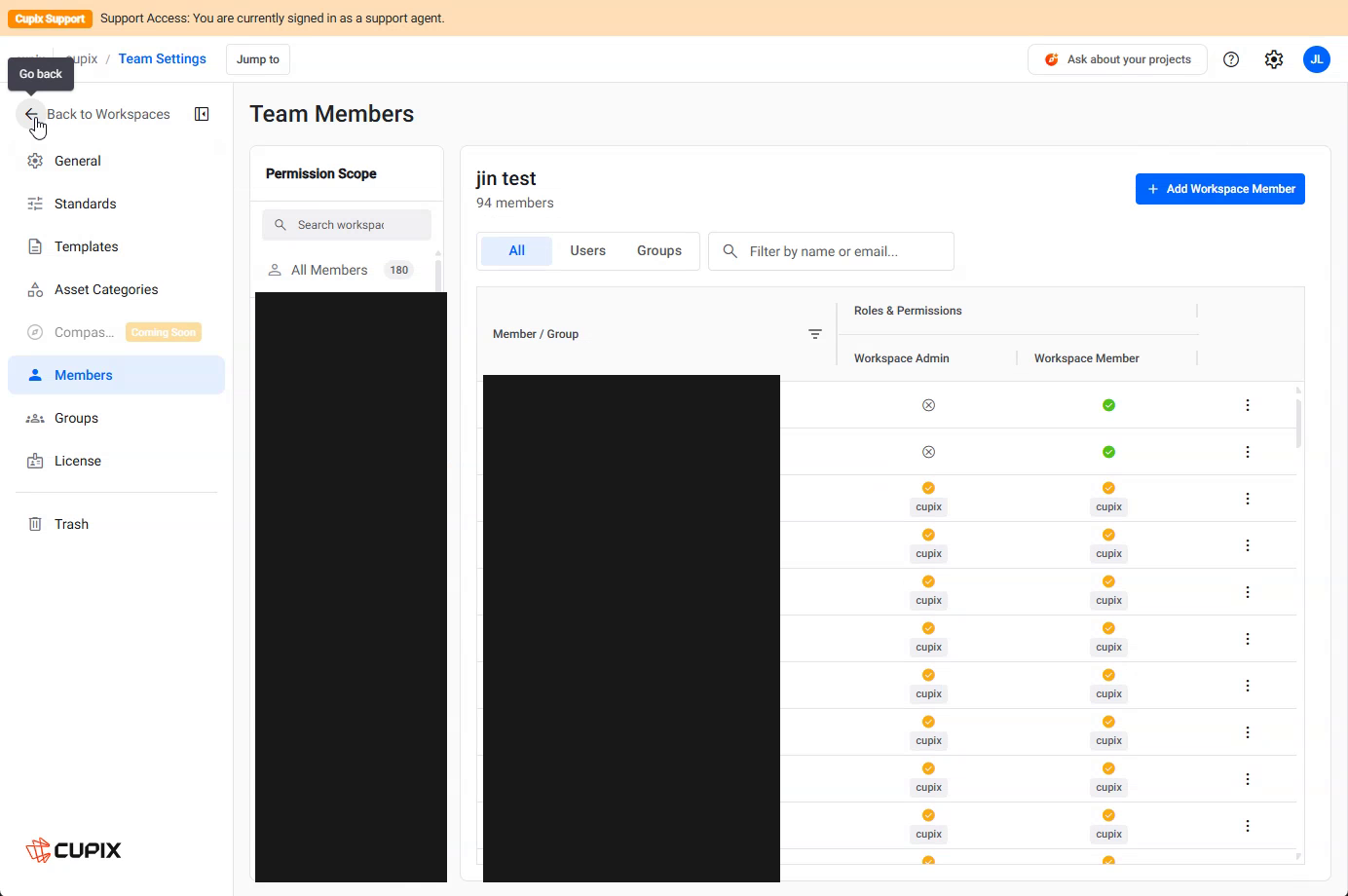Image resolution: width=1348 pixels, height=896 pixels.
Task: Click the Workspace Member column header
Action: pyautogui.click(x=1087, y=358)
